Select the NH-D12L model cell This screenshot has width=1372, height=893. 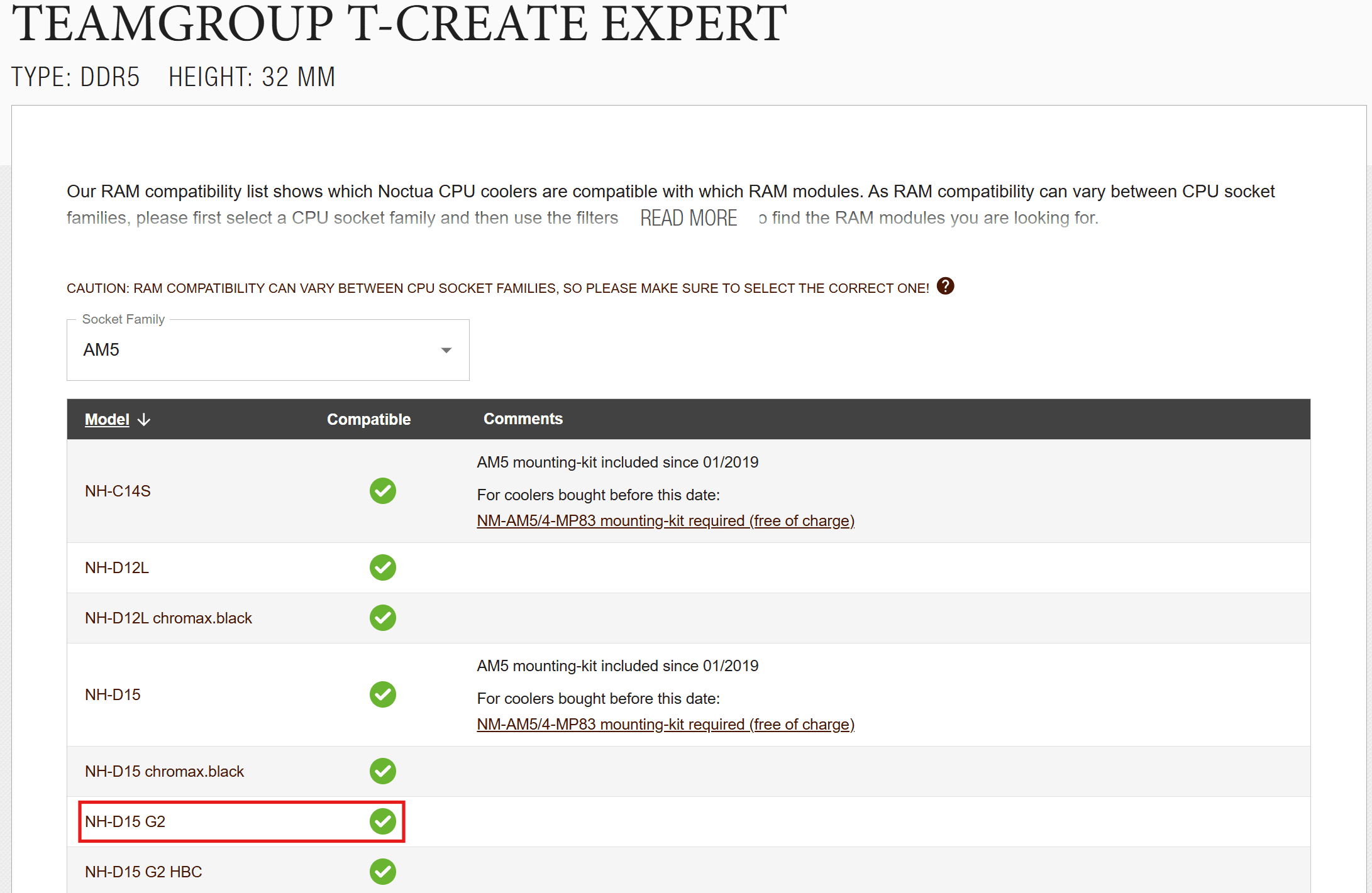click(117, 567)
